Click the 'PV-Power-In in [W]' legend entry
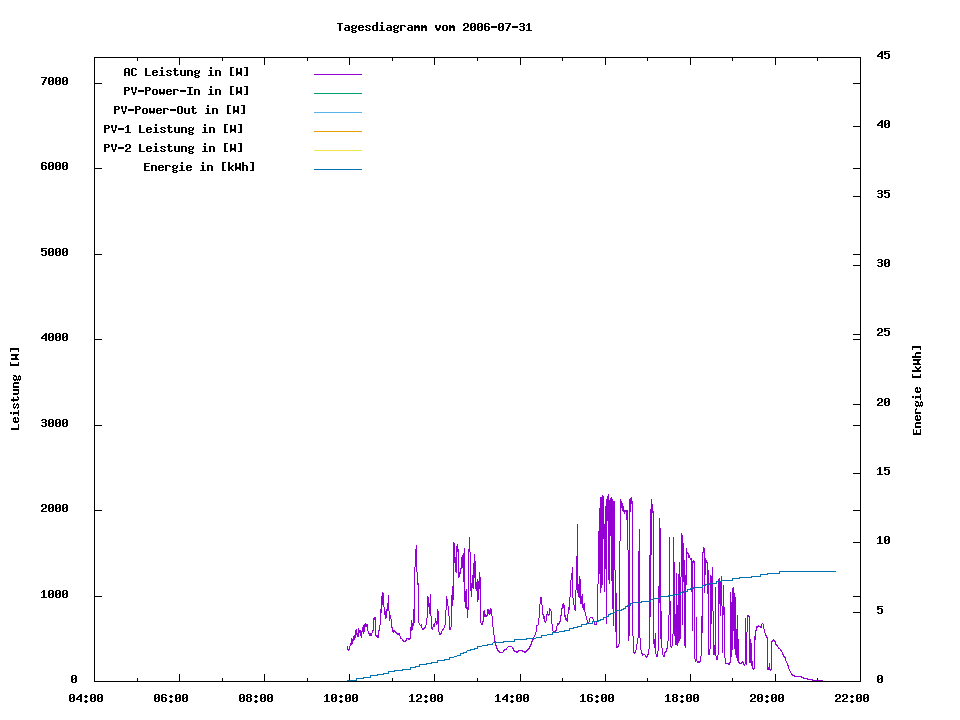The width and height of the screenshot is (960, 720). point(186,91)
